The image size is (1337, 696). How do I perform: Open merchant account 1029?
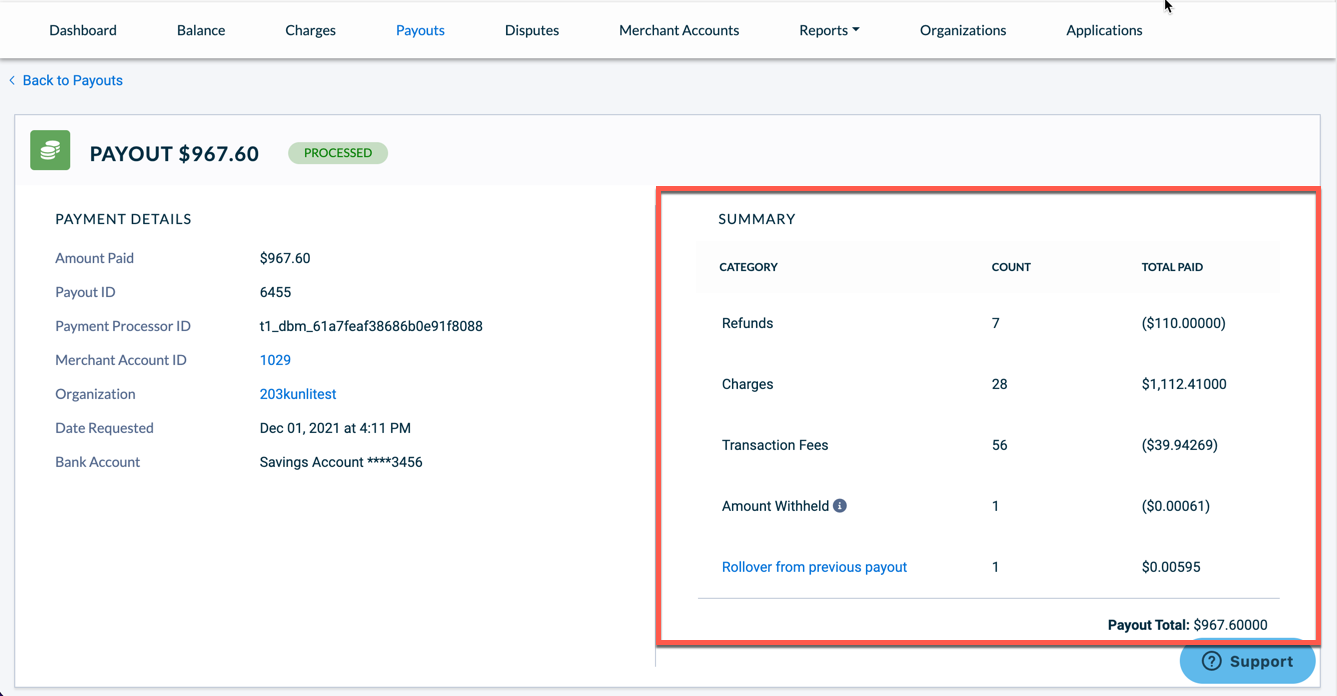point(275,360)
